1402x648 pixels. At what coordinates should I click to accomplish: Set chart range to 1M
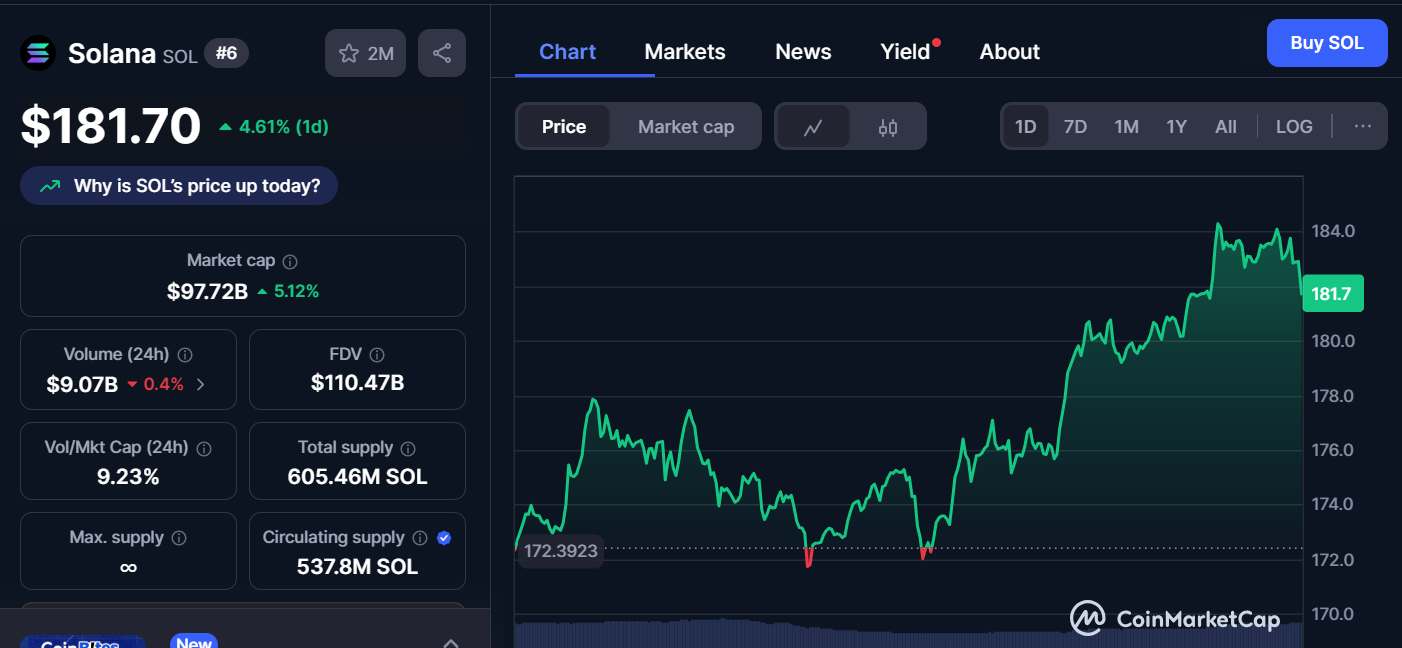tap(1126, 127)
